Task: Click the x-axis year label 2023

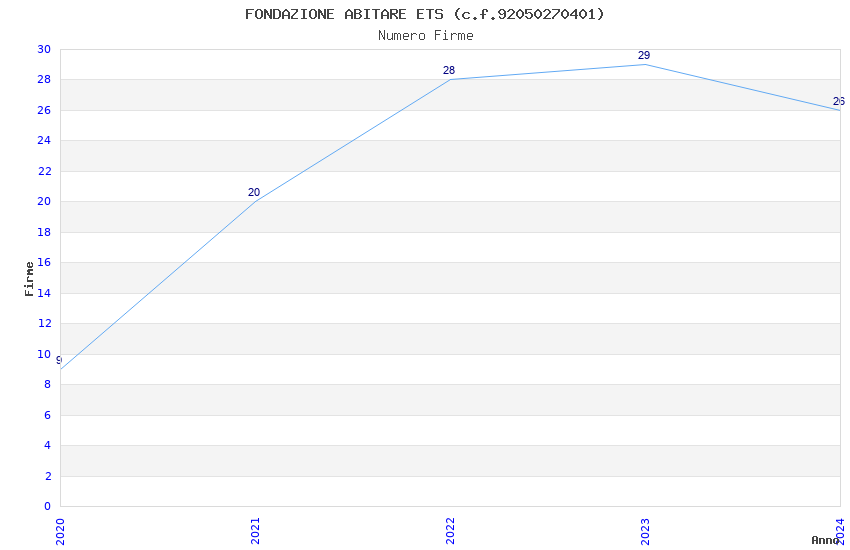Action: (x=645, y=532)
